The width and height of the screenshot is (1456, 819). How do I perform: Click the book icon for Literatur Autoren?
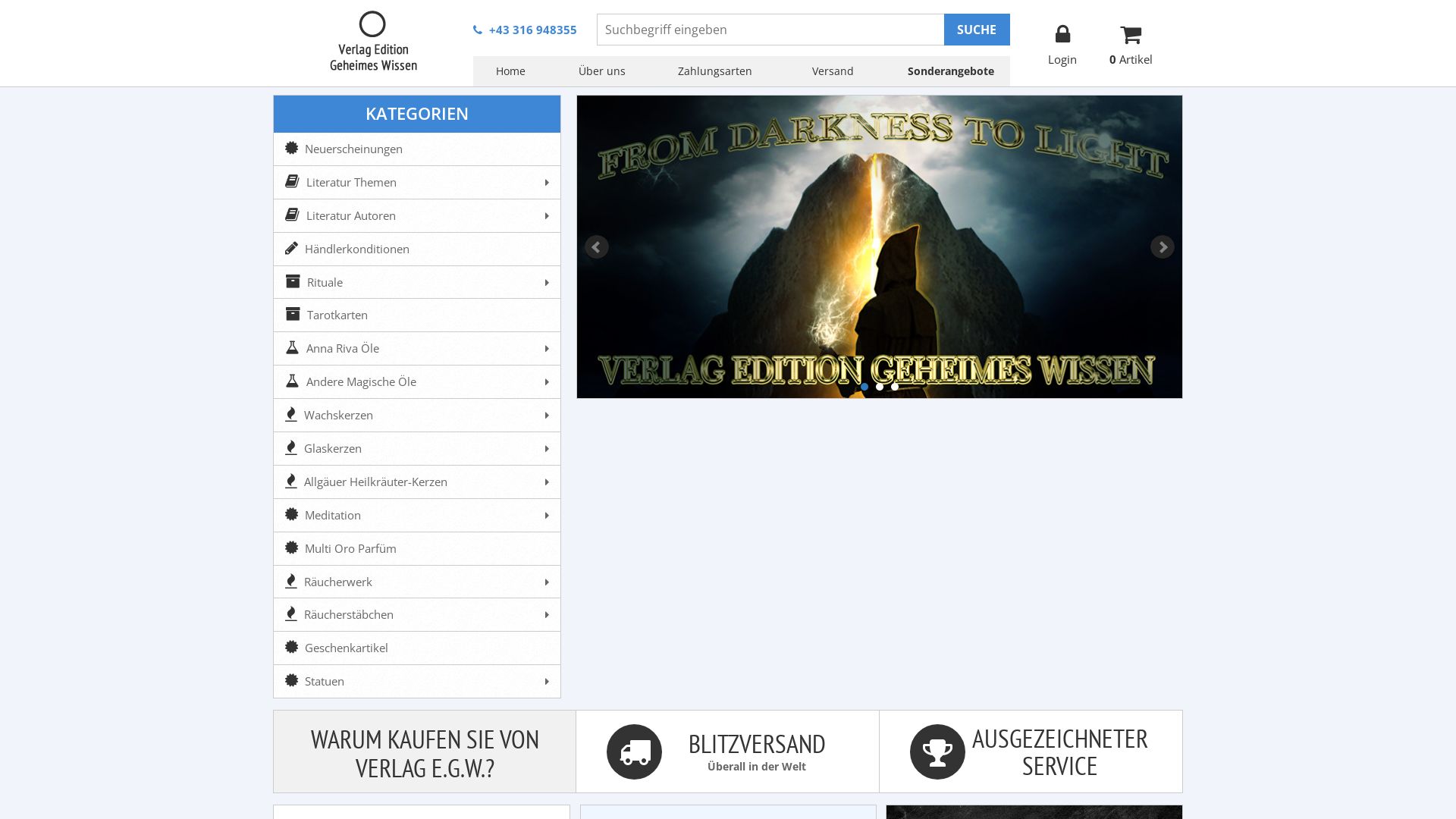coord(292,215)
